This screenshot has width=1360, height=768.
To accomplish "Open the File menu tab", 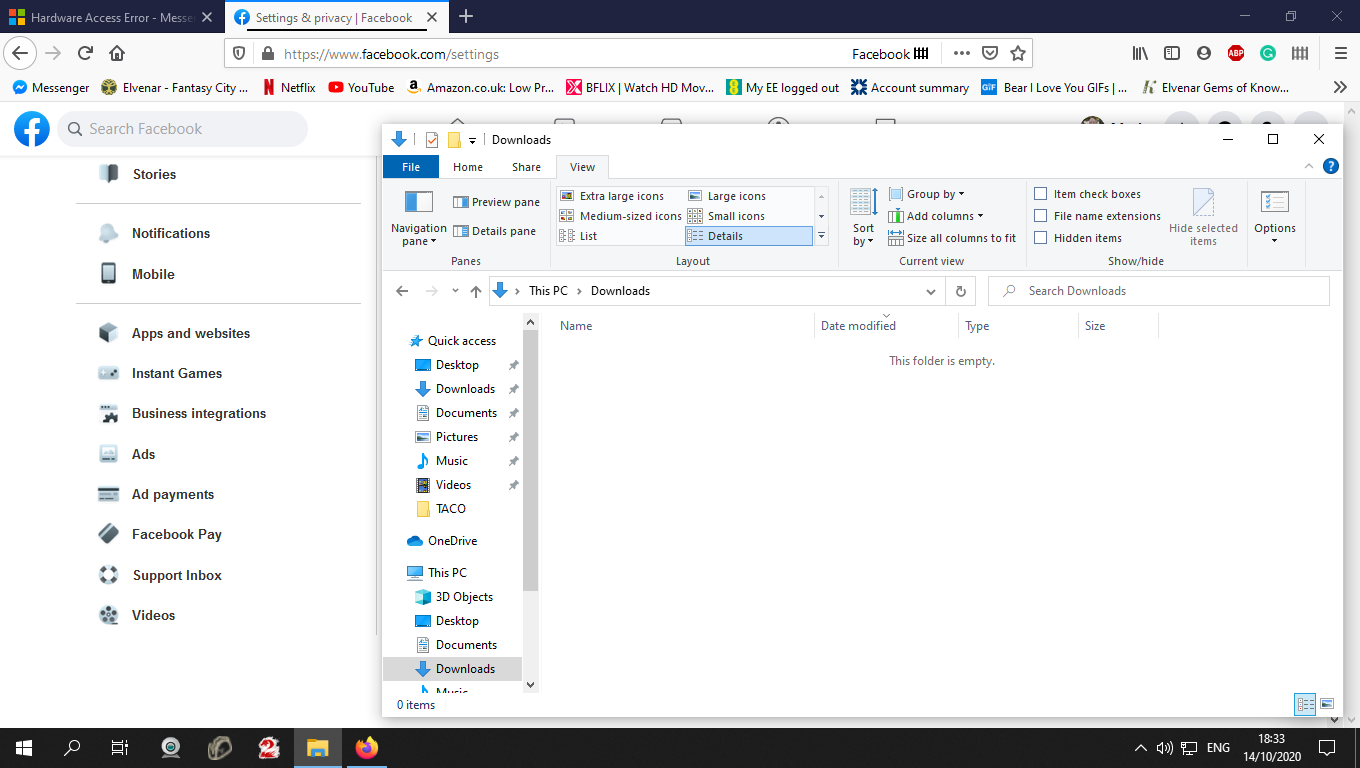I will tap(411, 167).
